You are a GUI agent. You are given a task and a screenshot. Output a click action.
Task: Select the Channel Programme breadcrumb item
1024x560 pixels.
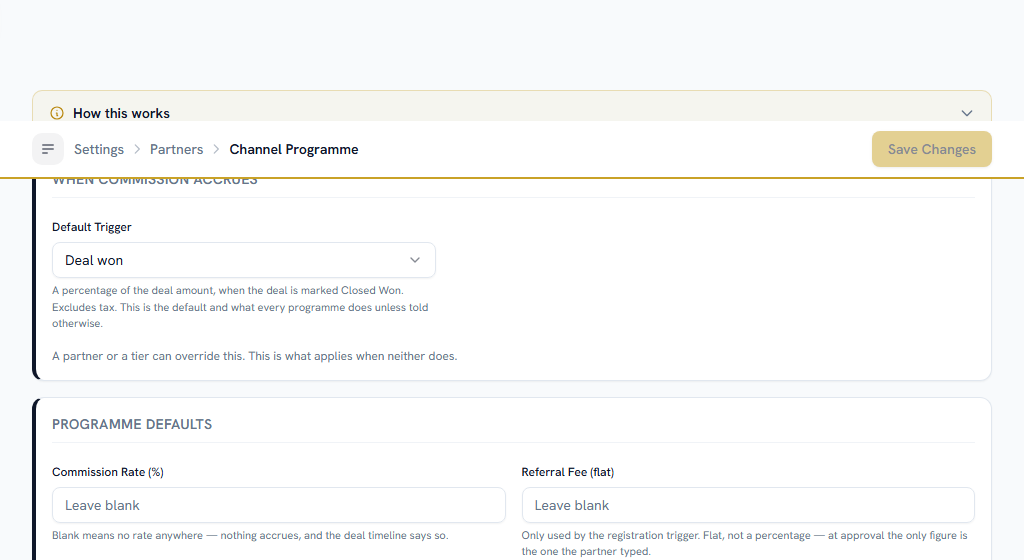294,149
